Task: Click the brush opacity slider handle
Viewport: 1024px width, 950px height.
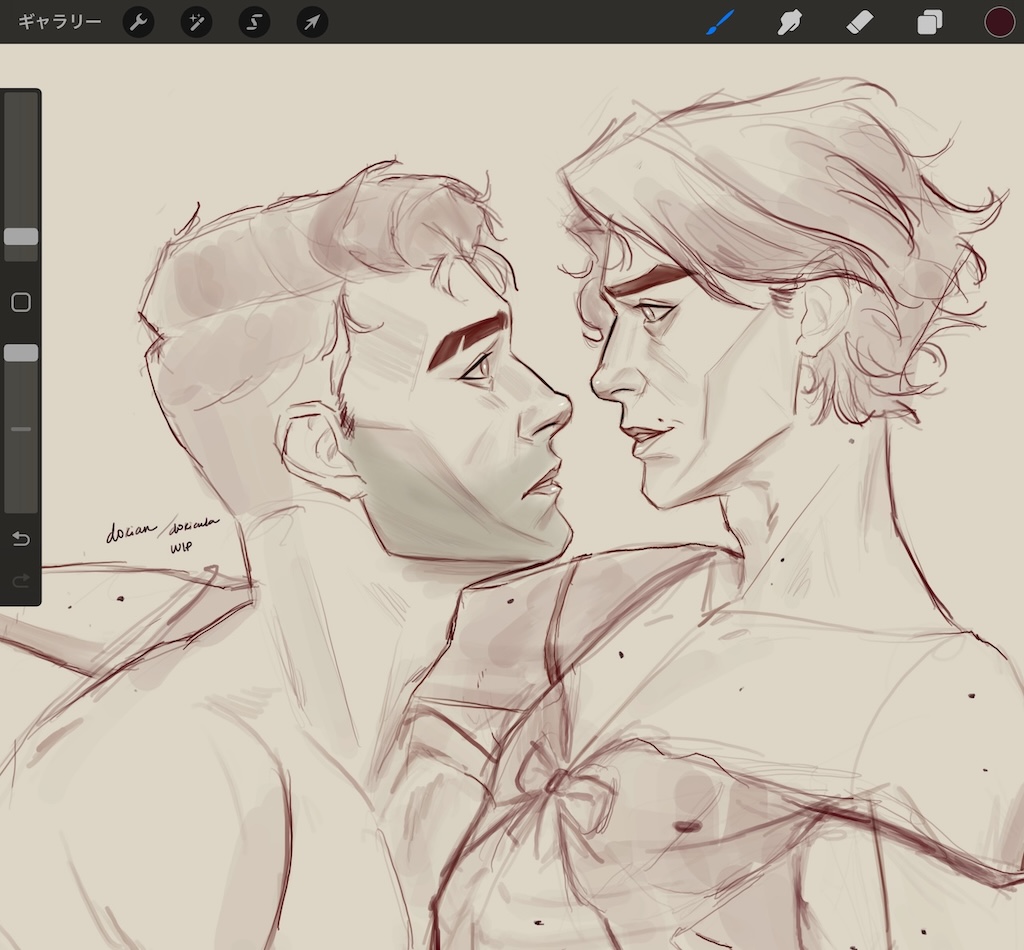Action: click(x=21, y=353)
